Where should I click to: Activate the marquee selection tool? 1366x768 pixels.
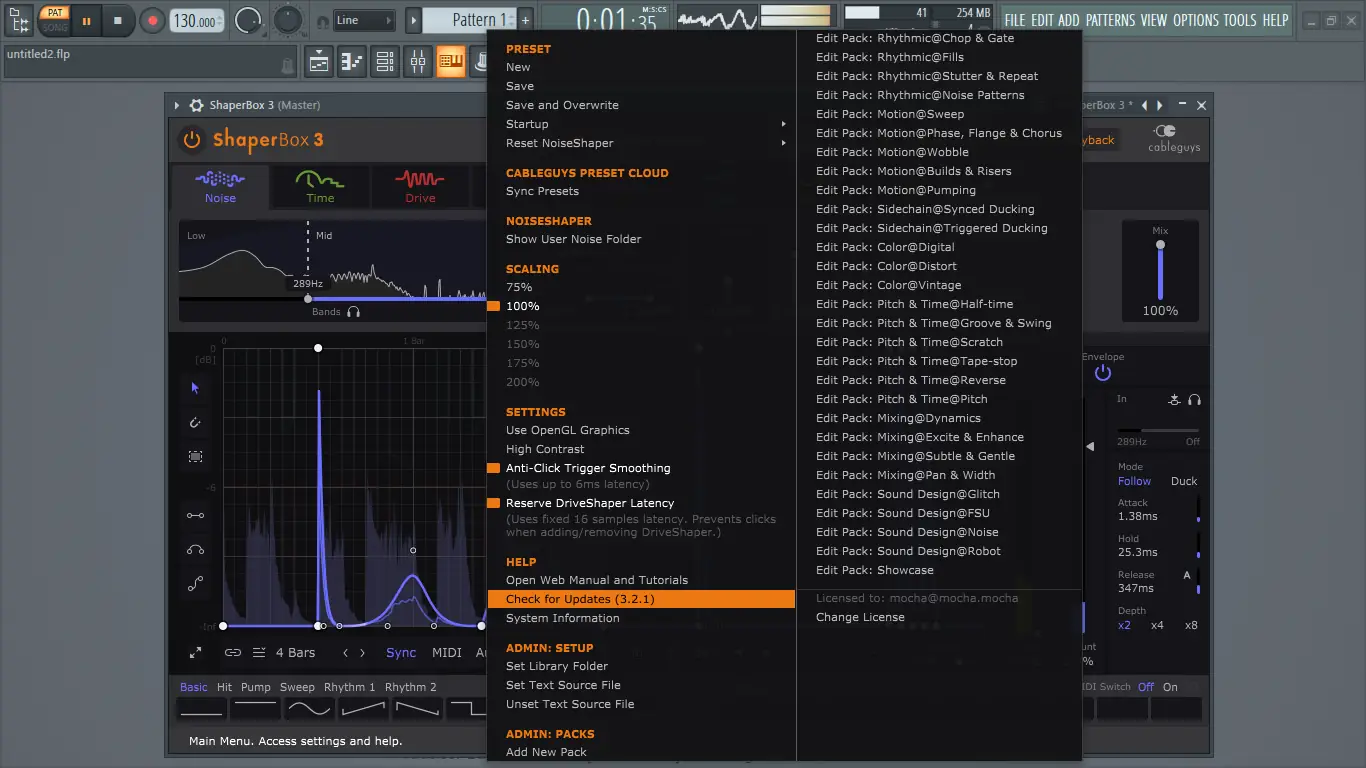(195, 457)
